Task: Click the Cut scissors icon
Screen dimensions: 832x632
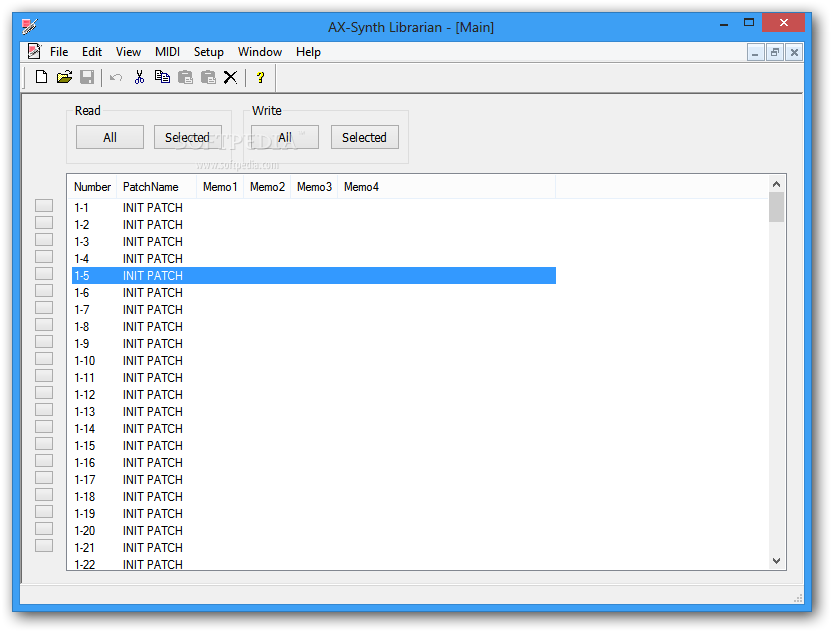Action: click(139, 77)
